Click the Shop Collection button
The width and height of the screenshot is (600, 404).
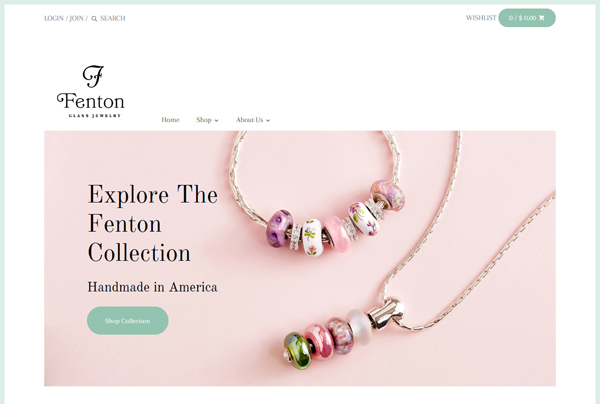pyautogui.click(x=128, y=321)
